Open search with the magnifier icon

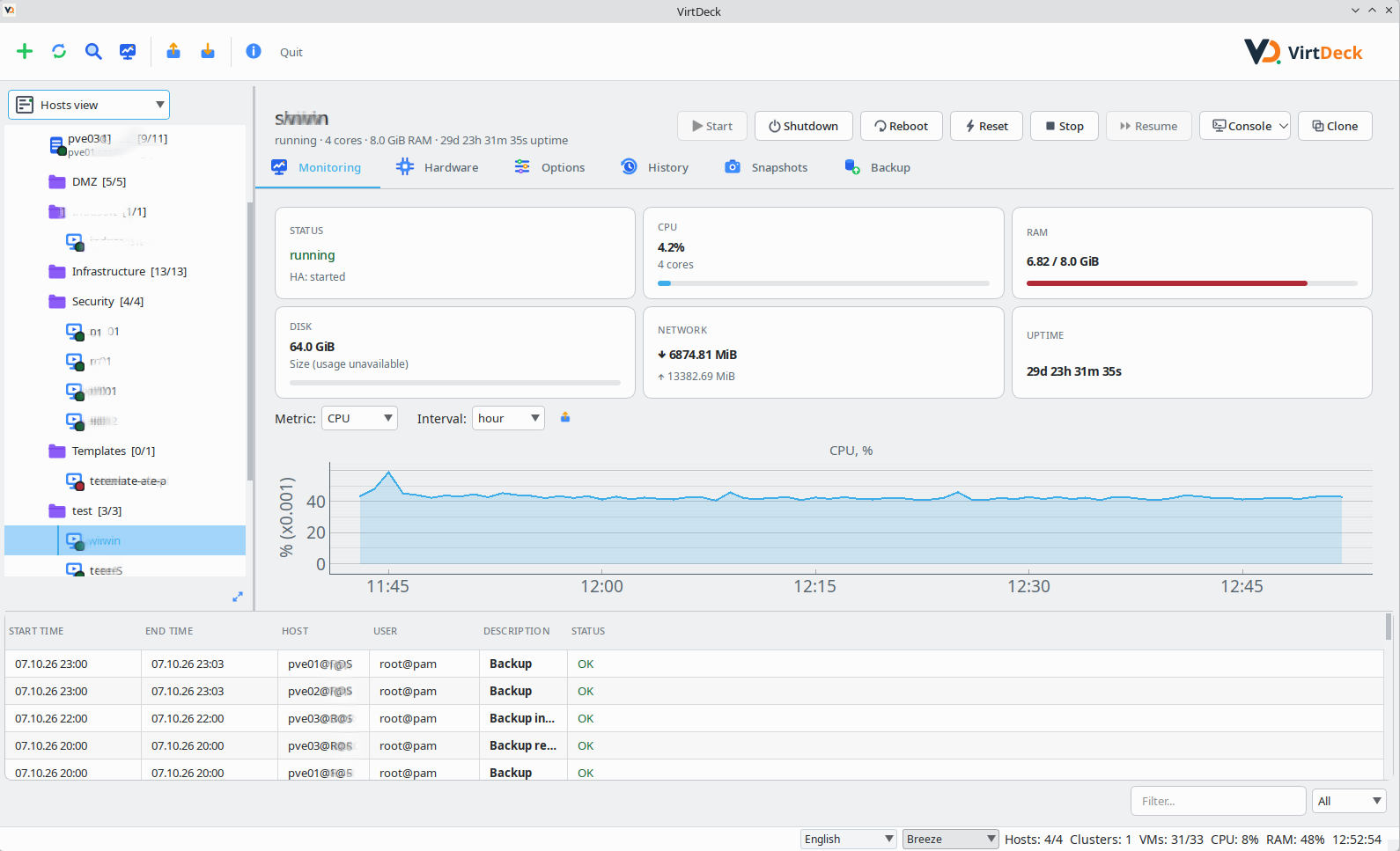coord(93,51)
